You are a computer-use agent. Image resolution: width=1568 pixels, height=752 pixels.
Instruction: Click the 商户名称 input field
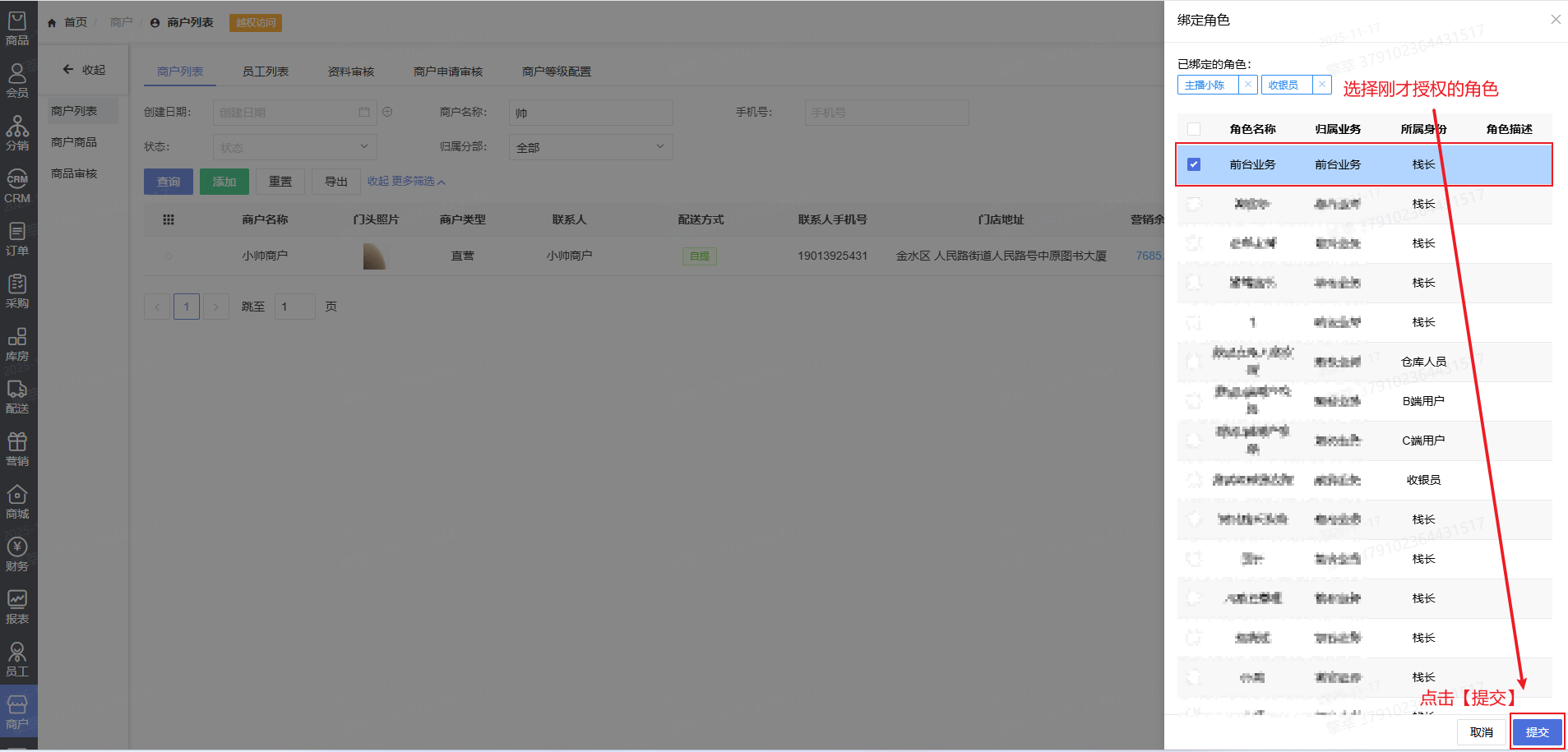coord(590,113)
